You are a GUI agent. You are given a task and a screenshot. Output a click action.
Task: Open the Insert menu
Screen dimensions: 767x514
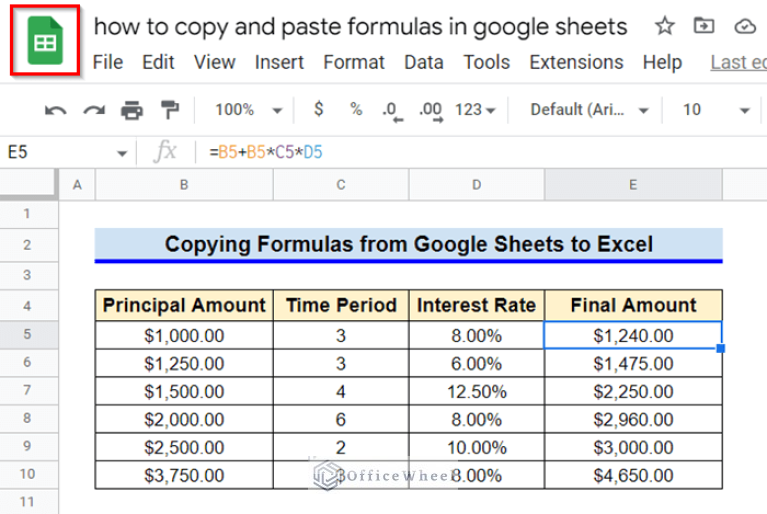click(x=279, y=62)
